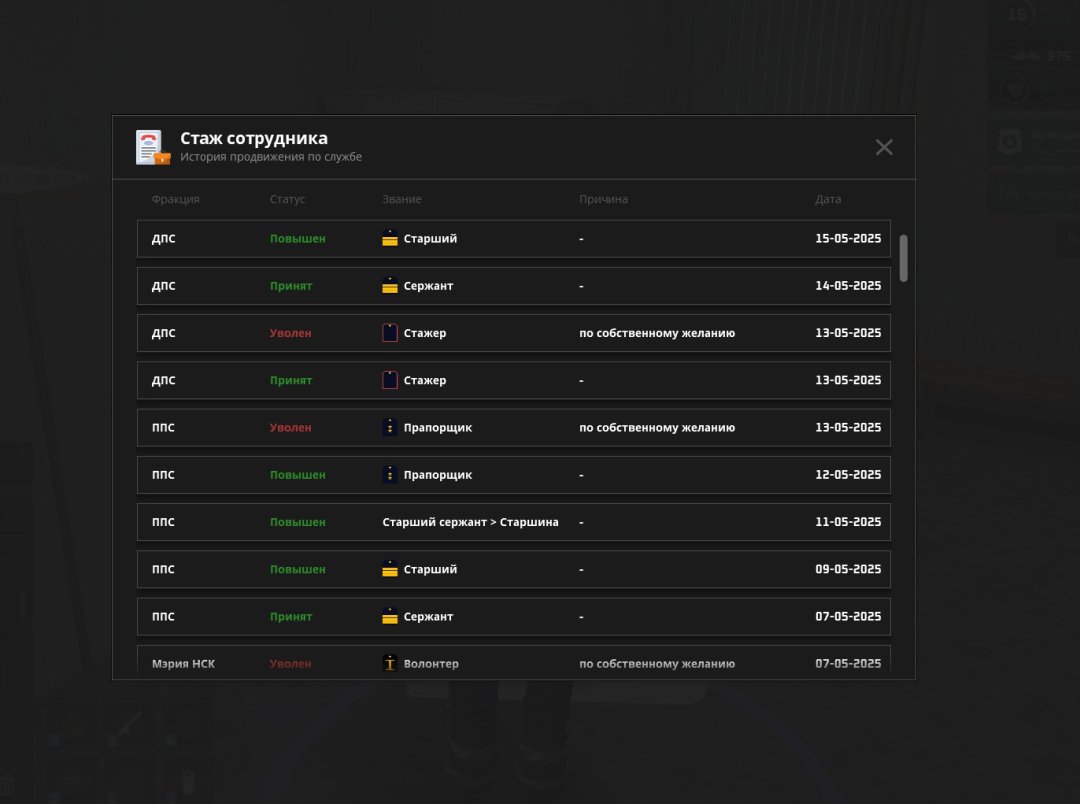Click Уволен status in the ППС Прапорщик row
Image resolution: width=1080 pixels, height=804 pixels.
pos(291,427)
